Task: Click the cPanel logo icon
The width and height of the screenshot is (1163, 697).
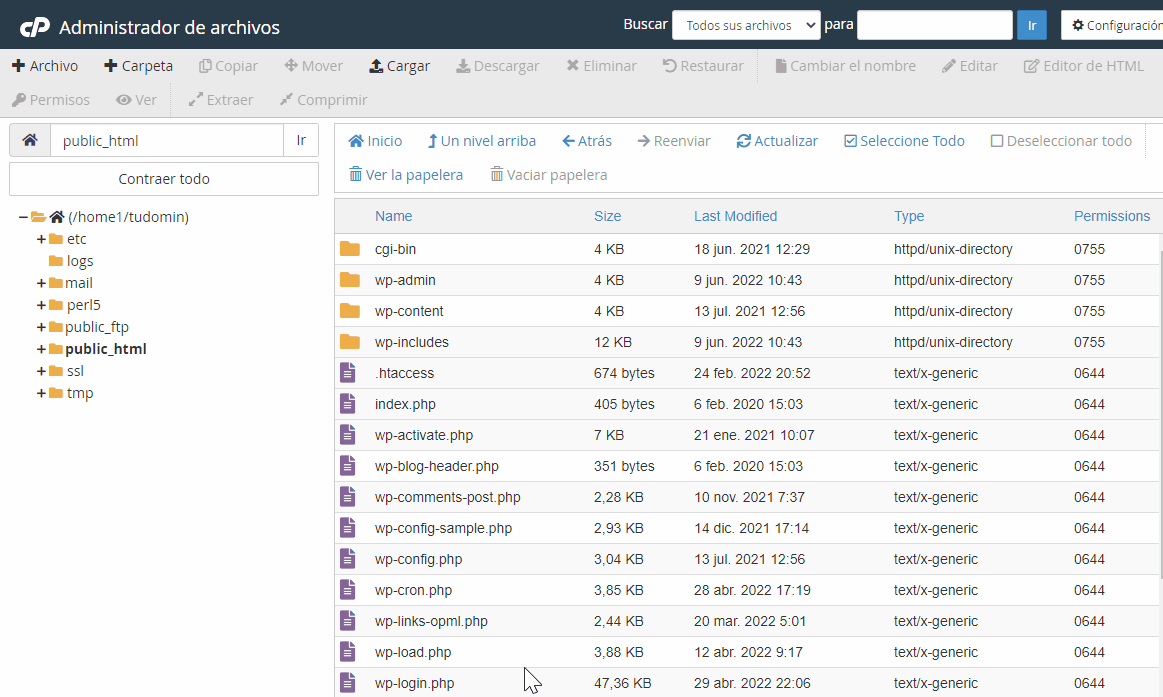Action: tap(34, 27)
